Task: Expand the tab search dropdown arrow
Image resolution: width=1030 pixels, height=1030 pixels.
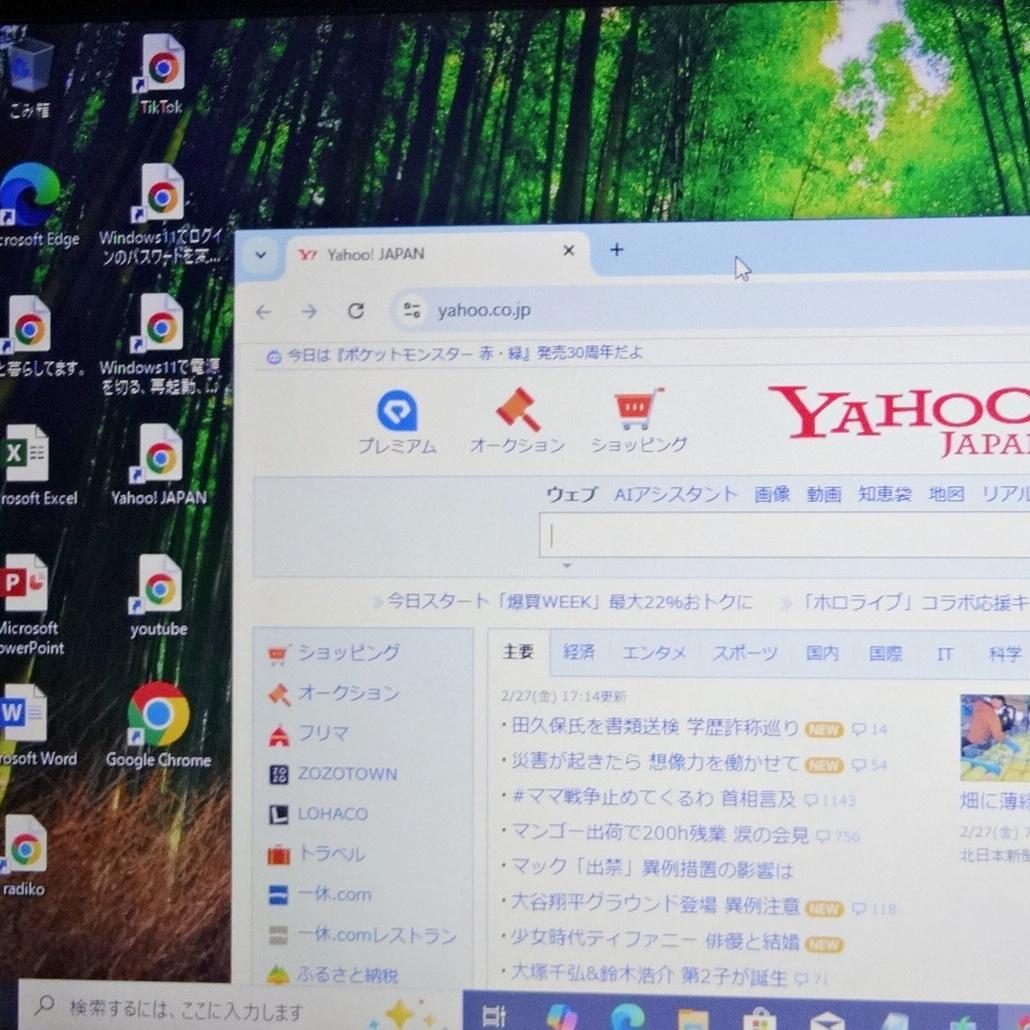Action: (x=261, y=255)
